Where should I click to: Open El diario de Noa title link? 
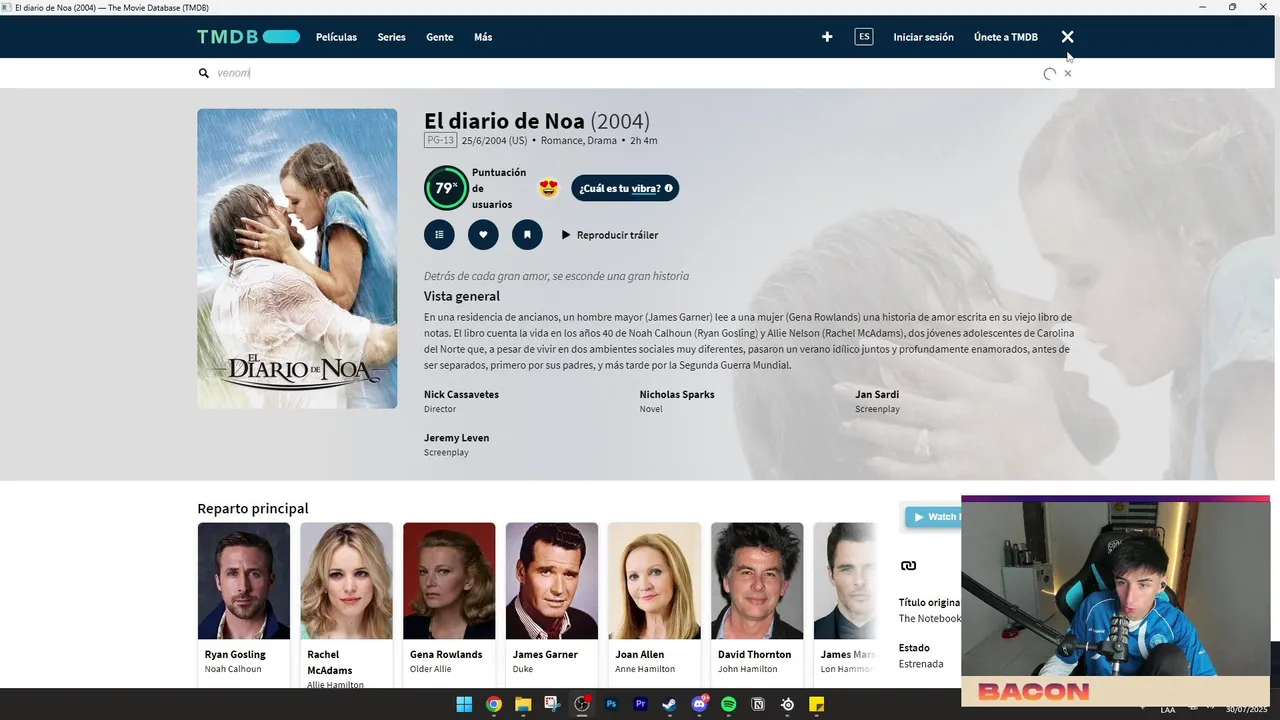click(x=504, y=121)
